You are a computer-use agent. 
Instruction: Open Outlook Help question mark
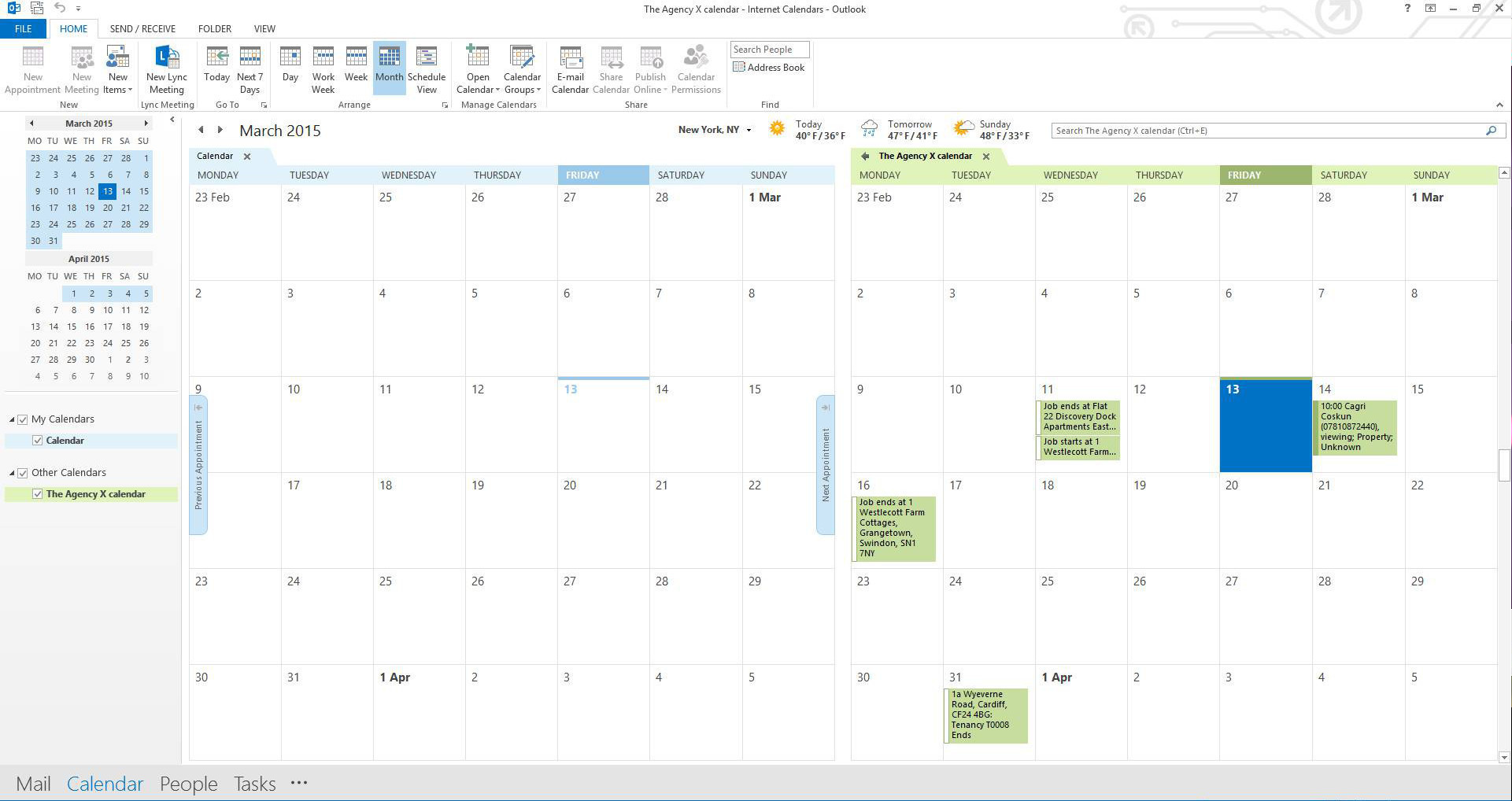click(x=1407, y=9)
